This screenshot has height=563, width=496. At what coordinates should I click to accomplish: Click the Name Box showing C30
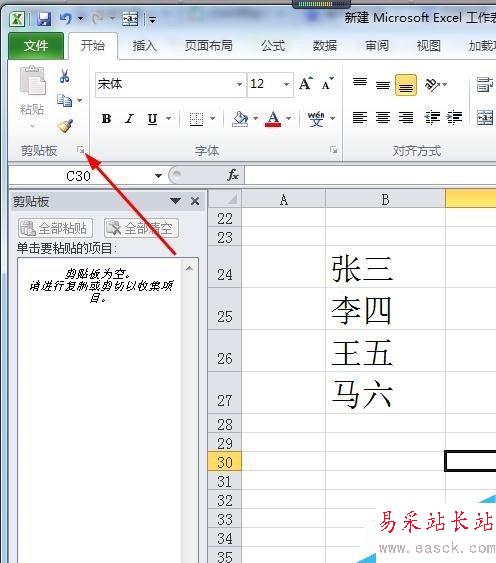click(78, 176)
